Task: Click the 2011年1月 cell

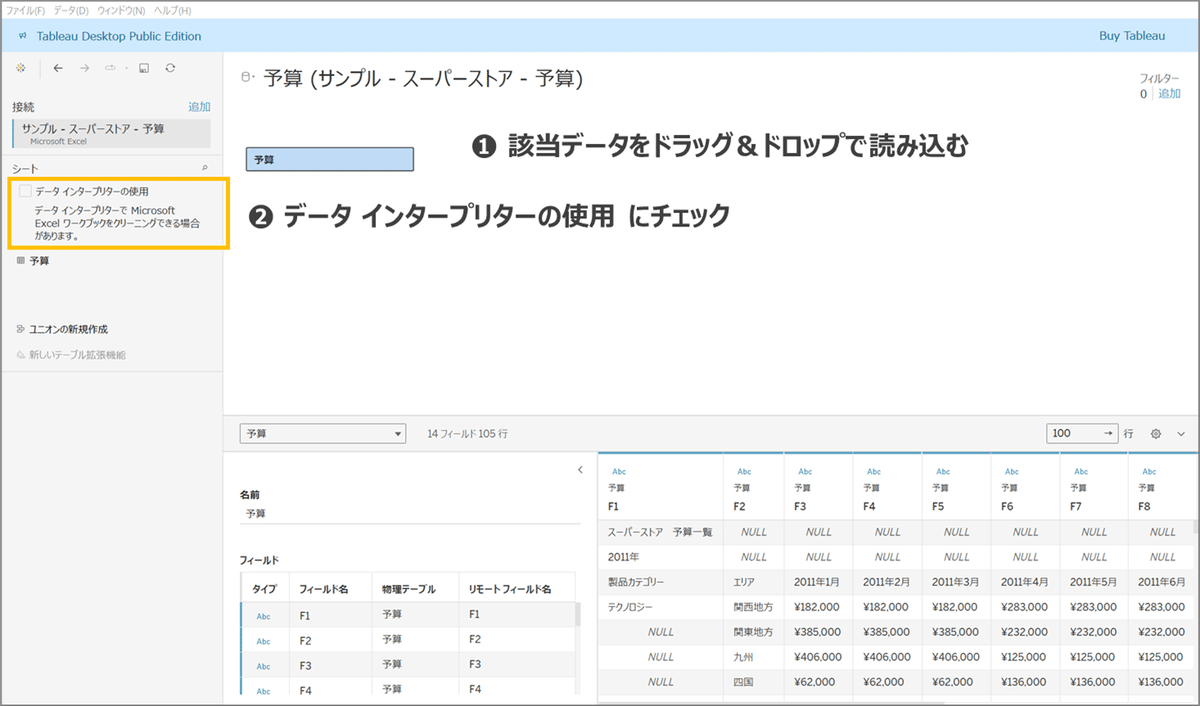Action: 819,582
